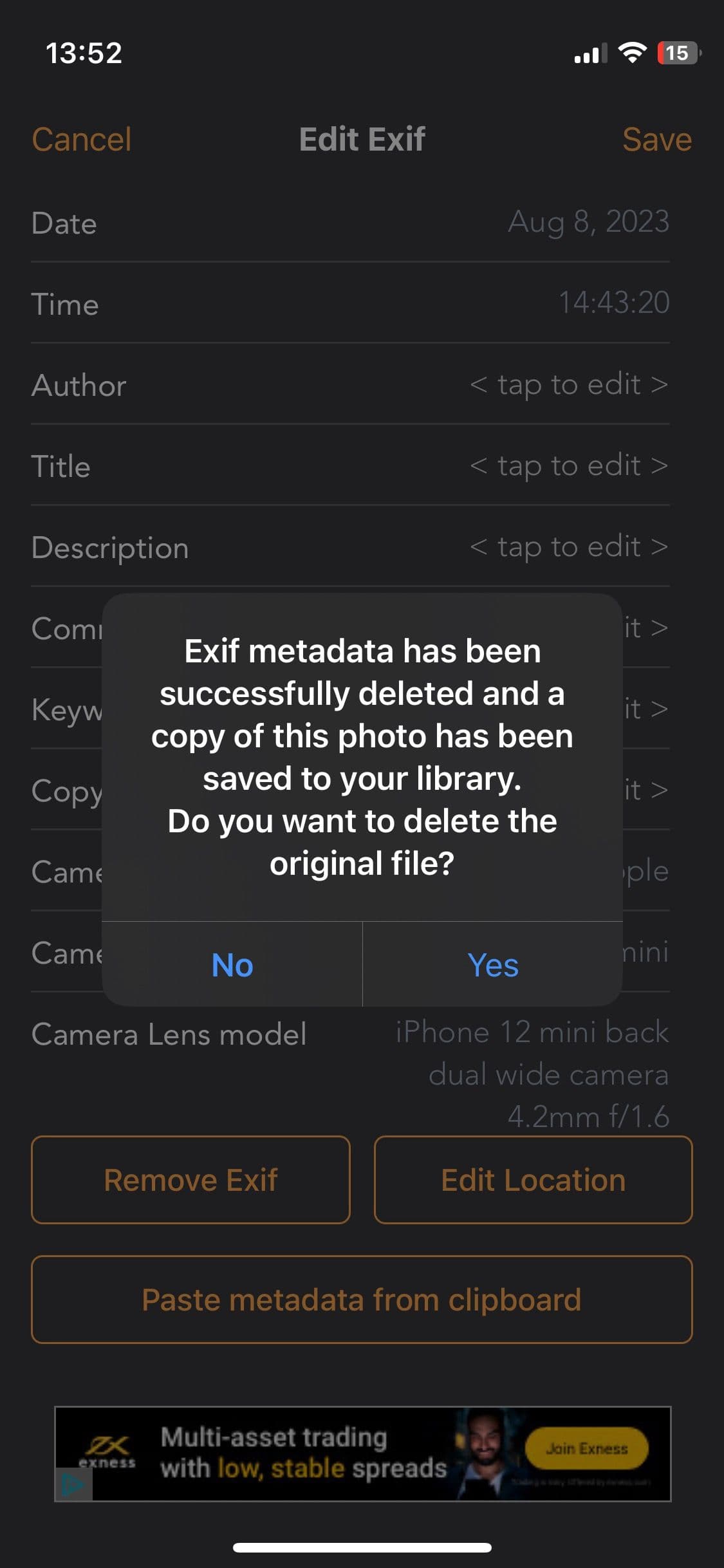The width and height of the screenshot is (724, 1568).
Task: Save the Exif changes
Action: [x=656, y=139]
